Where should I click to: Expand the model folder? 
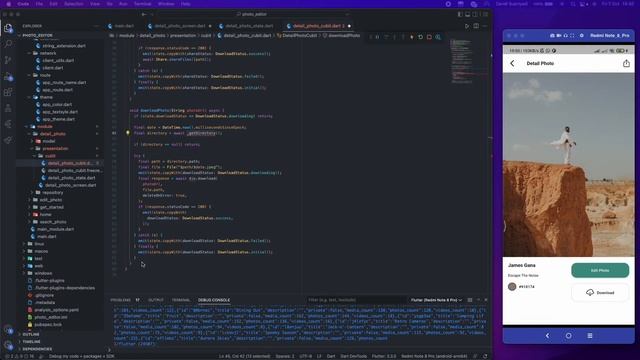point(49,141)
